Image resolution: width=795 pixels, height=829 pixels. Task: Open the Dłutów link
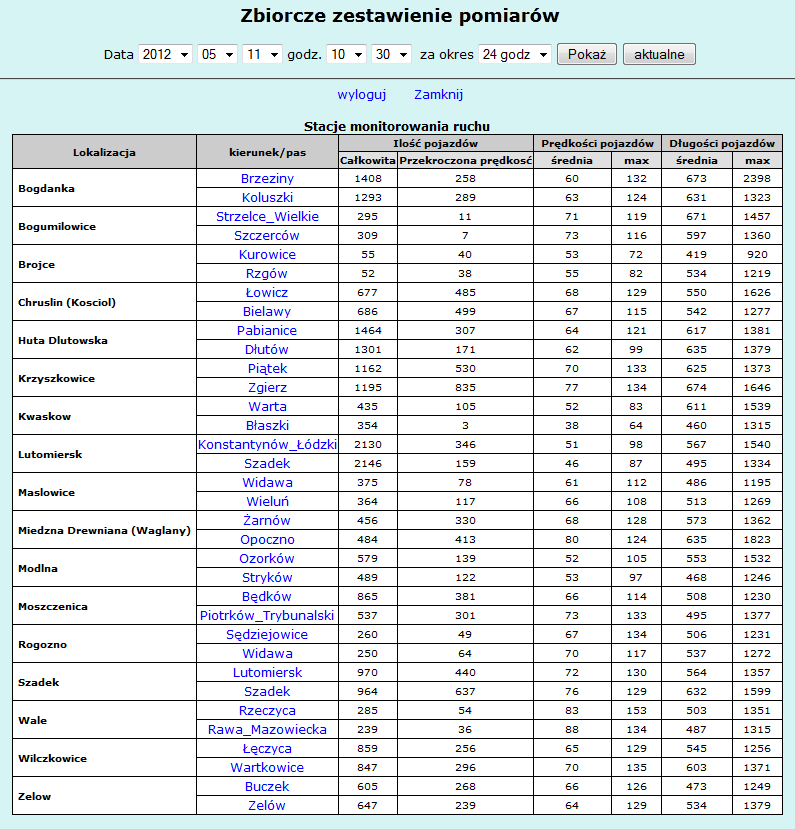pyautogui.click(x=267, y=350)
